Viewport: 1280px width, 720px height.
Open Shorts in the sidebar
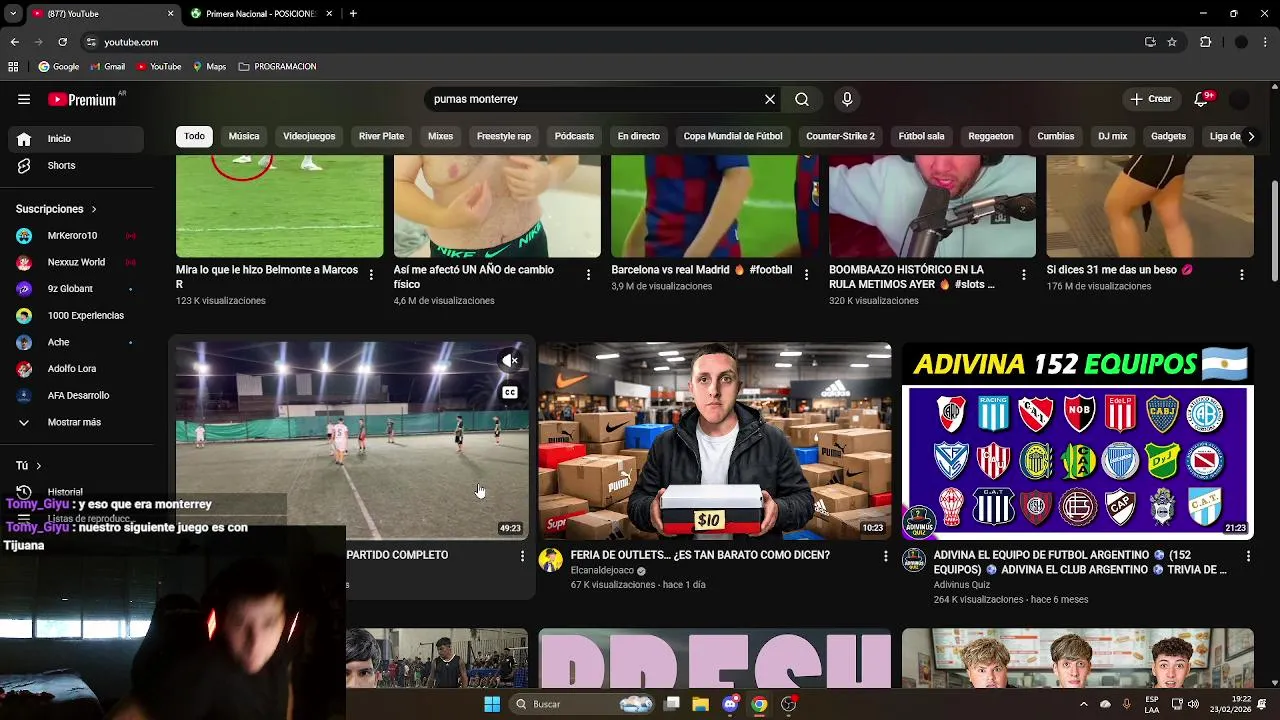tap(78, 165)
